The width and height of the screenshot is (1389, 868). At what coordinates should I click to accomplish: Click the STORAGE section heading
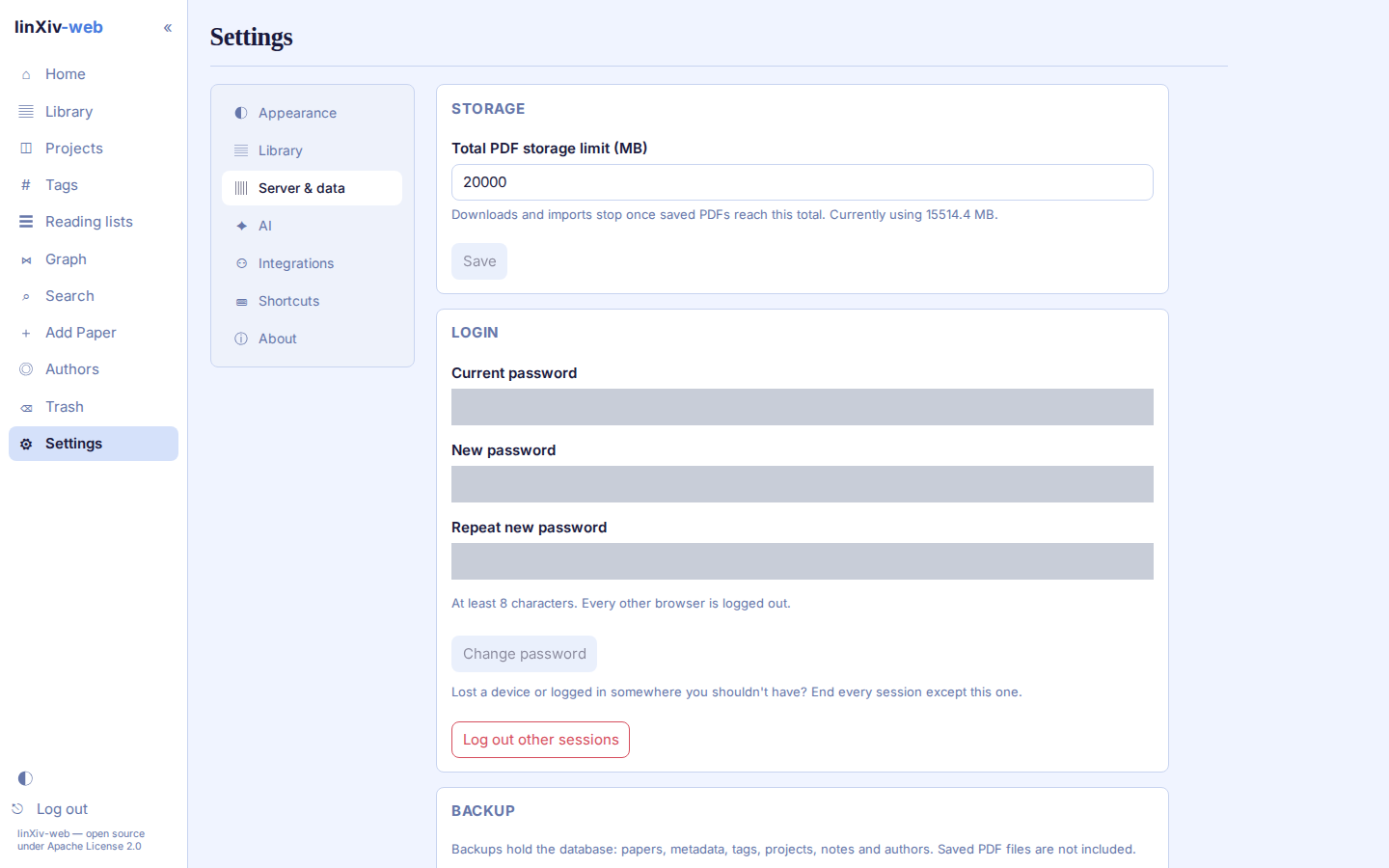tap(488, 109)
